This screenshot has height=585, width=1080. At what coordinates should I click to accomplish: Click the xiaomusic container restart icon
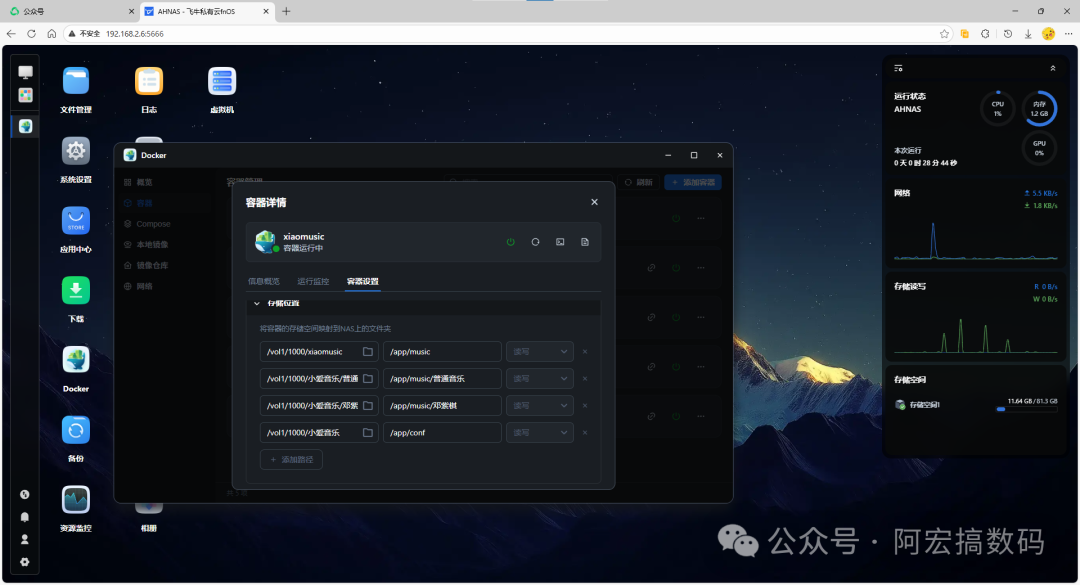click(535, 242)
